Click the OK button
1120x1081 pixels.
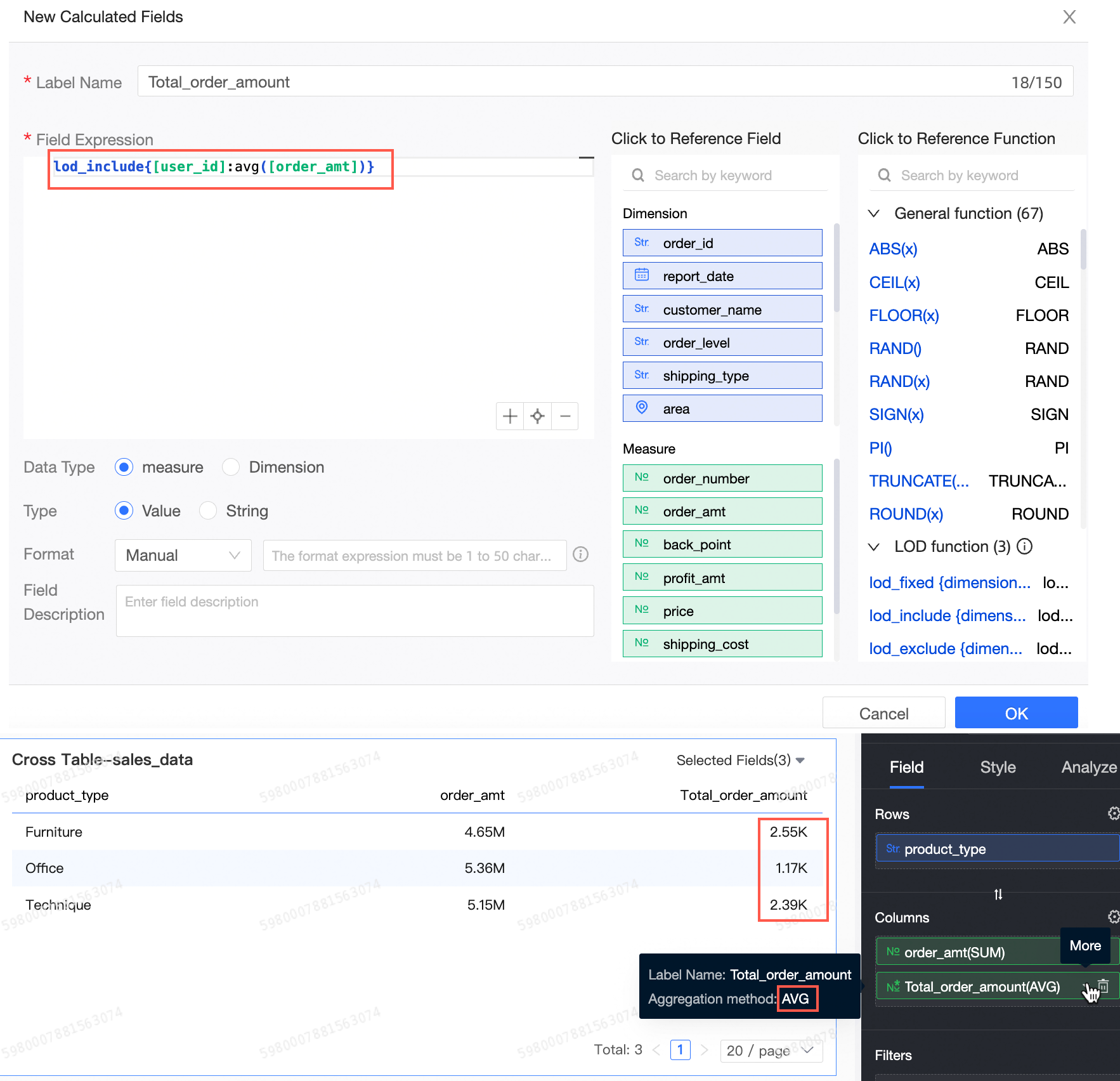tap(1016, 713)
